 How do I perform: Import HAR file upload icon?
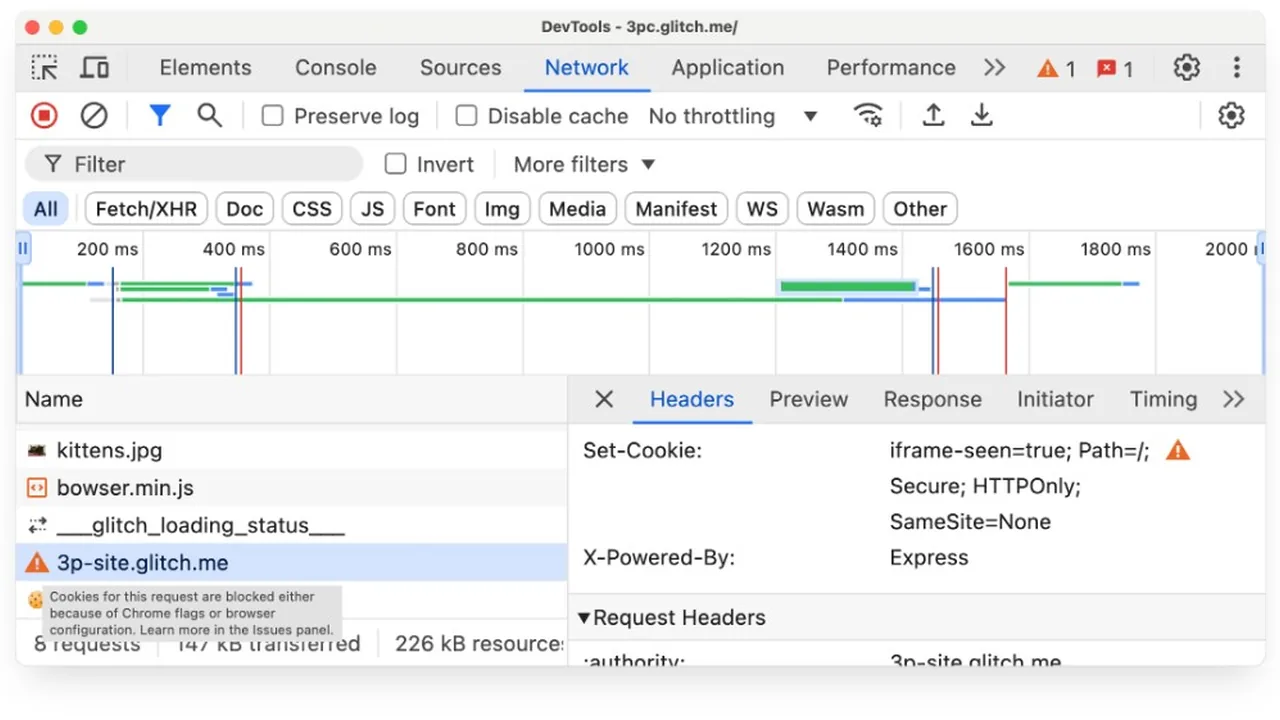pyautogui.click(x=933, y=116)
